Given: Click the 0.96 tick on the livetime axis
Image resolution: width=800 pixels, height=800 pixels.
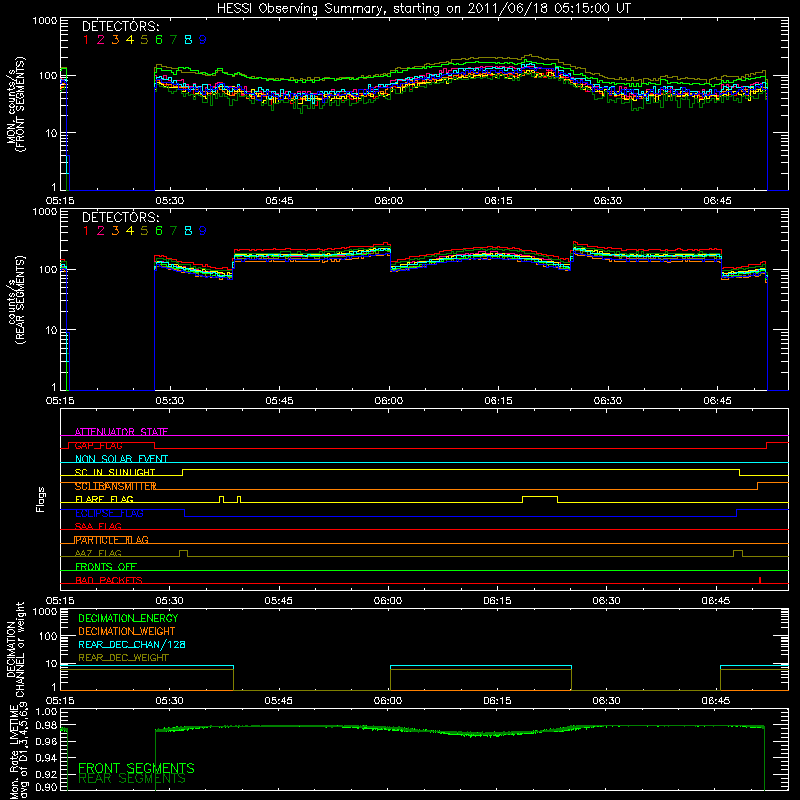Looking at the screenshot, I should pos(48,741).
